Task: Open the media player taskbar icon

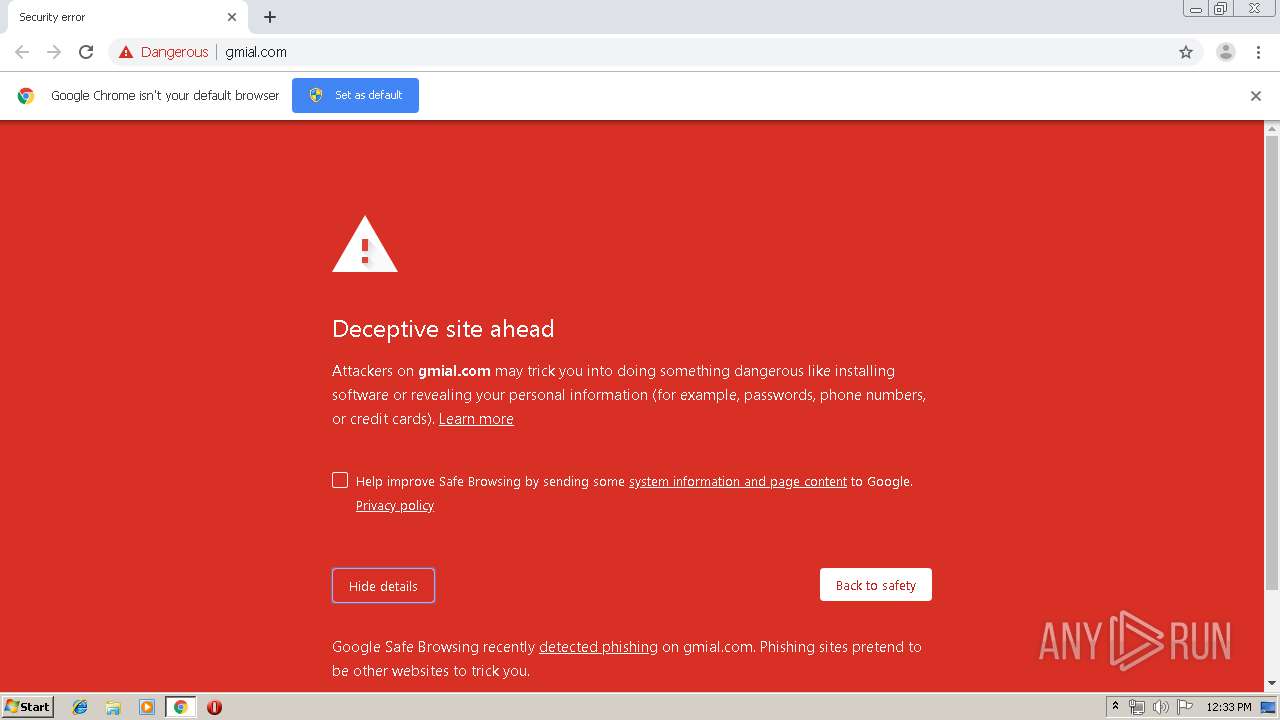Action: [147, 707]
